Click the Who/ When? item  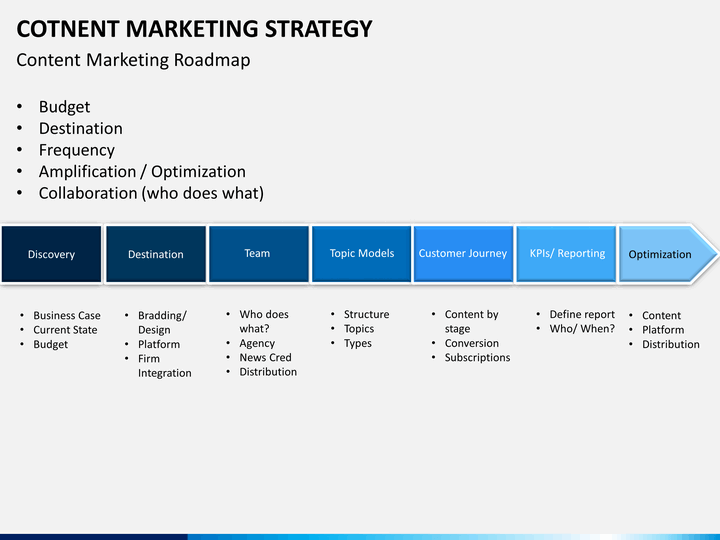click(x=582, y=329)
